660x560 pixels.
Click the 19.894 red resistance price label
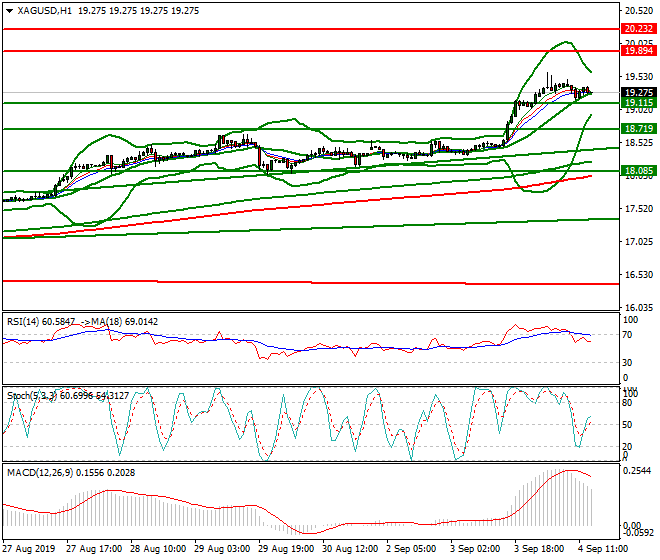coord(639,51)
